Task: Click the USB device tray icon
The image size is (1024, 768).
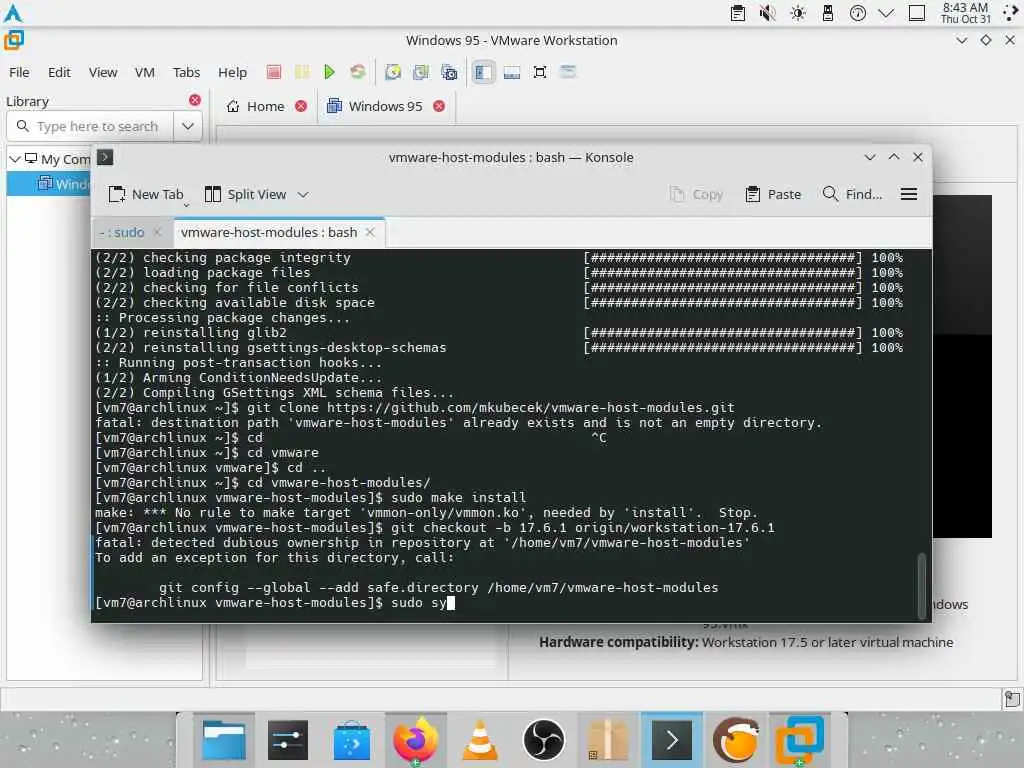Action: pyautogui.click(x=827, y=13)
